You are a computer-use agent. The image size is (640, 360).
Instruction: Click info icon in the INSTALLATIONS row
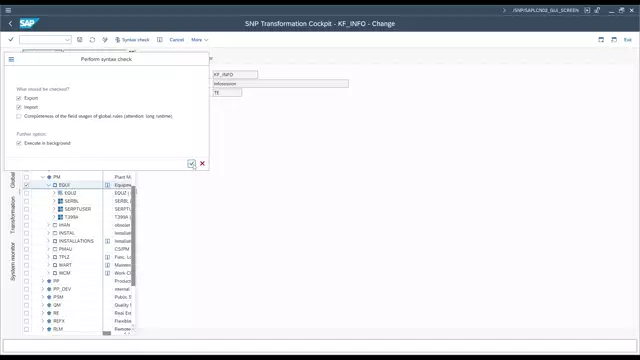coord(107,241)
